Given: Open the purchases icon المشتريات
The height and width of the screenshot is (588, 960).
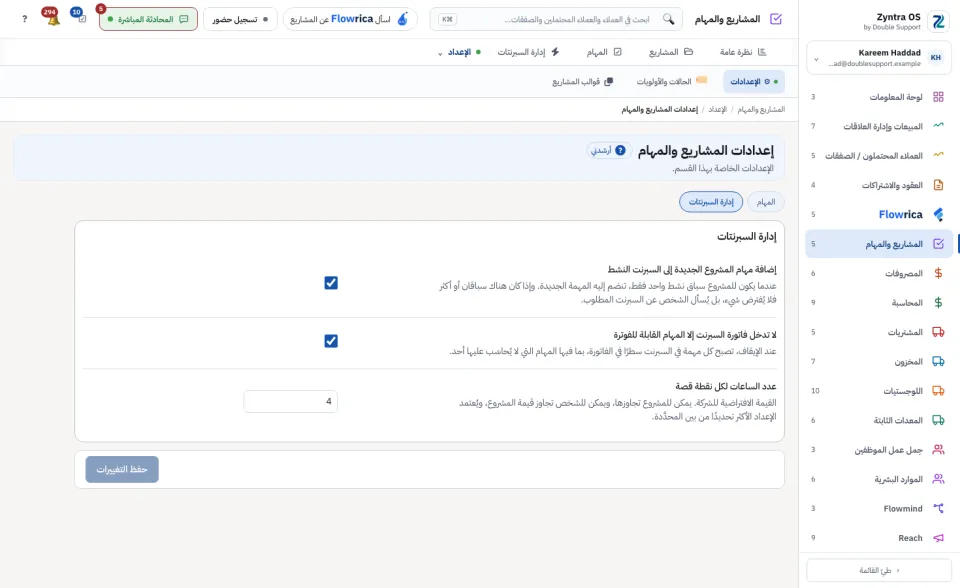Looking at the screenshot, I should pos(938,331).
